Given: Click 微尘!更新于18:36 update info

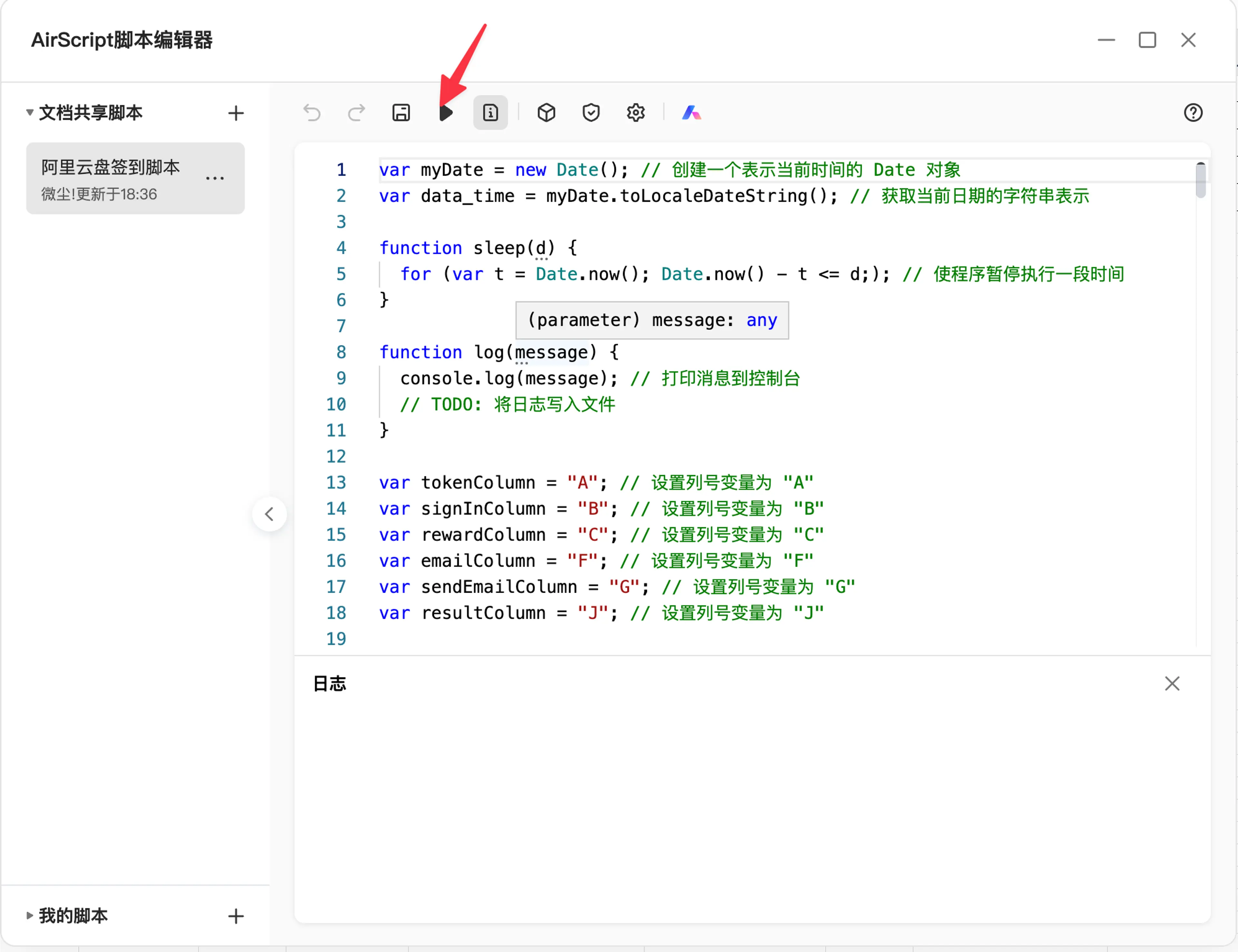Looking at the screenshot, I should (99, 194).
